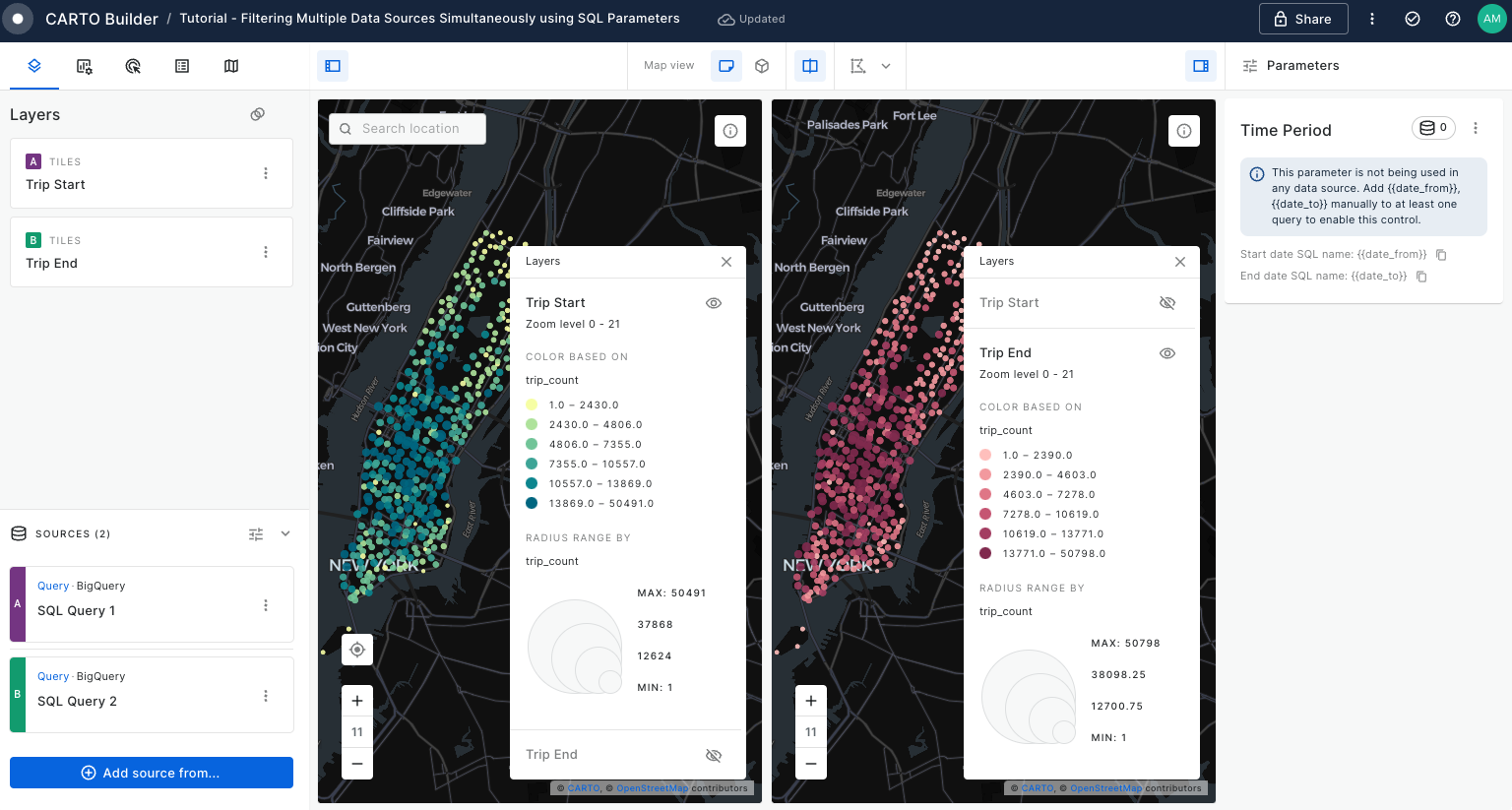Click Add source from button
The width and height of the screenshot is (1512, 810).
click(152, 773)
